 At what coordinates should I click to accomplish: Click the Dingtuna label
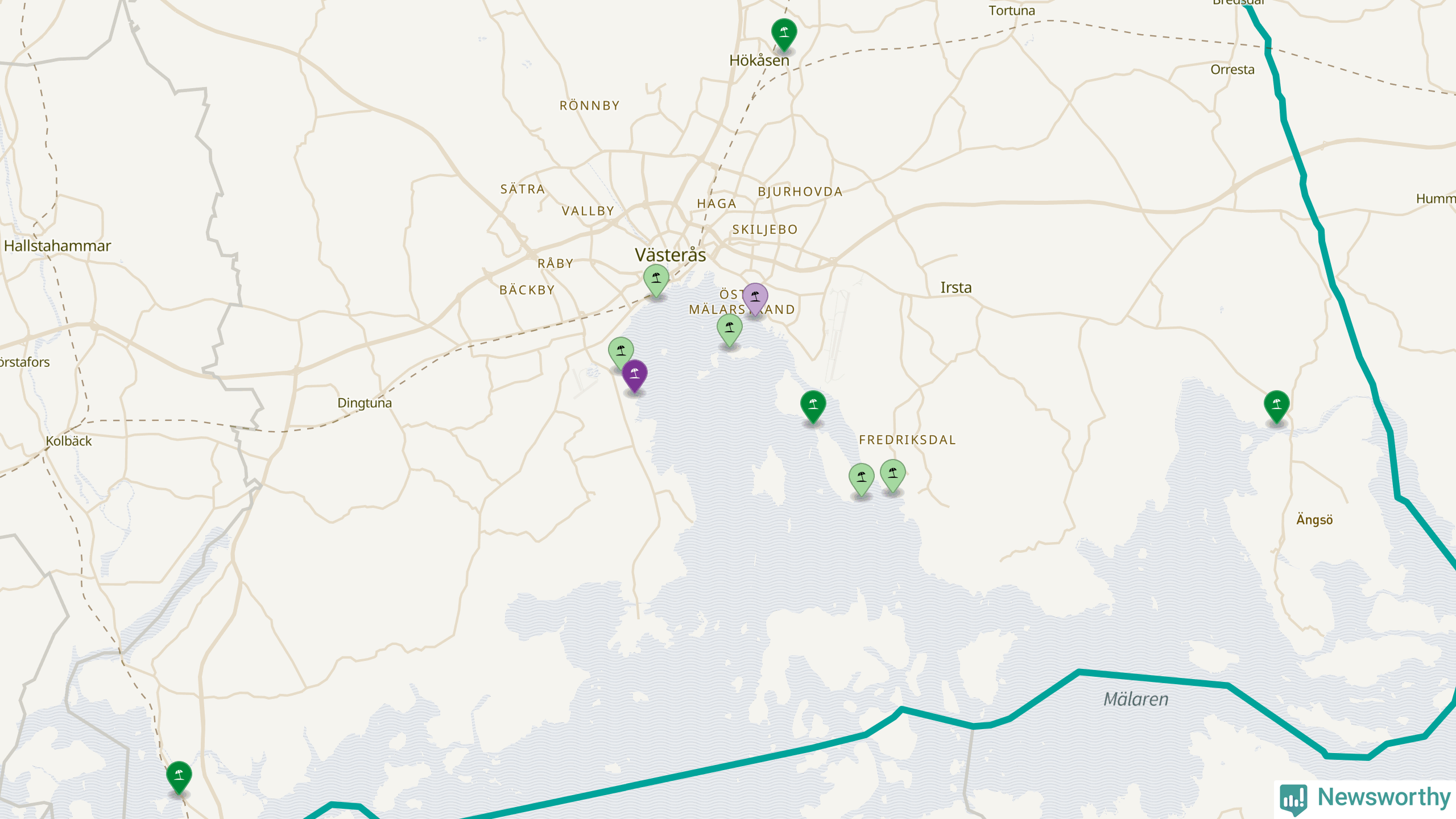click(365, 403)
